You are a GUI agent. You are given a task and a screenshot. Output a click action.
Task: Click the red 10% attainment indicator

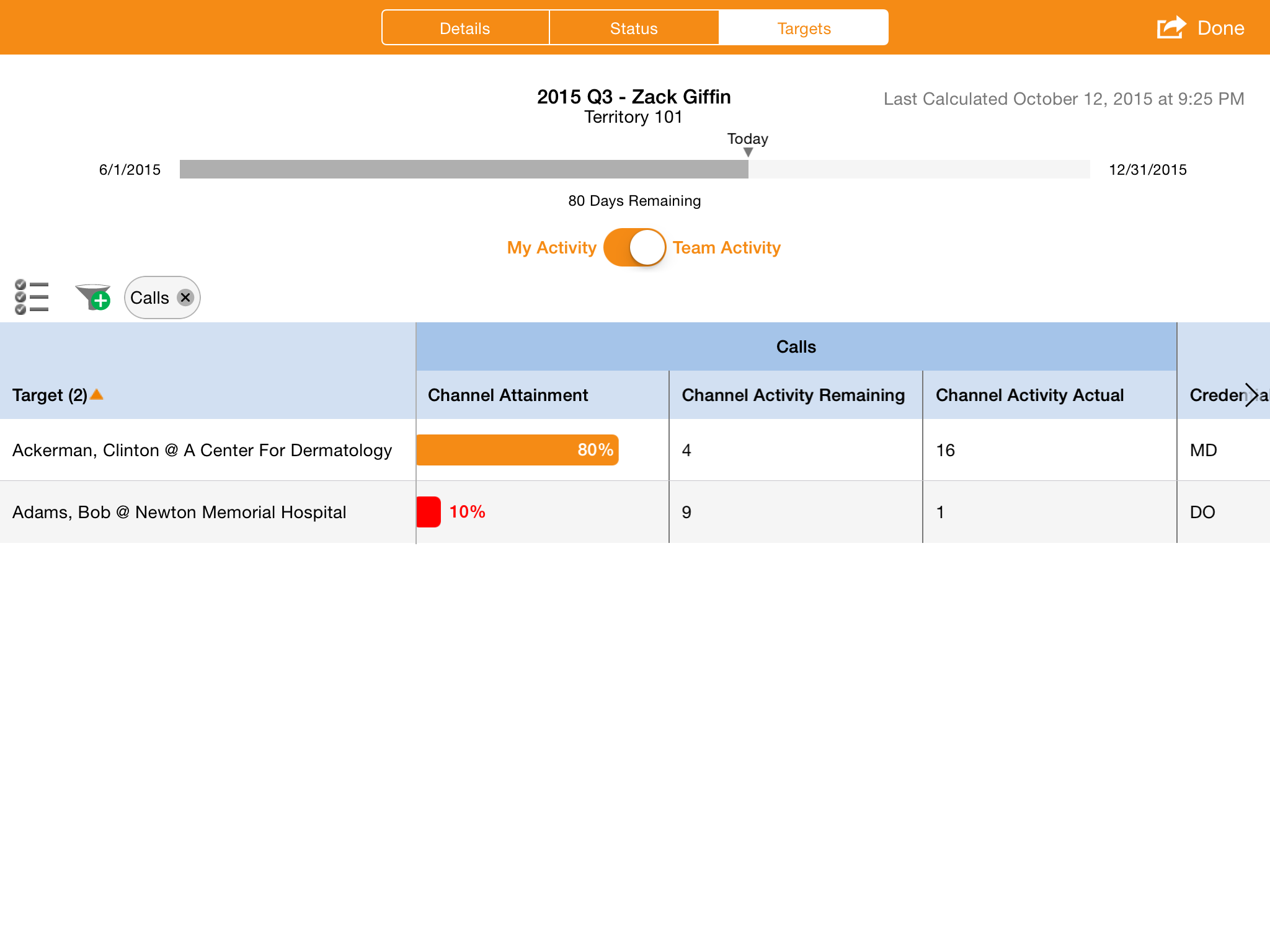click(429, 512)
